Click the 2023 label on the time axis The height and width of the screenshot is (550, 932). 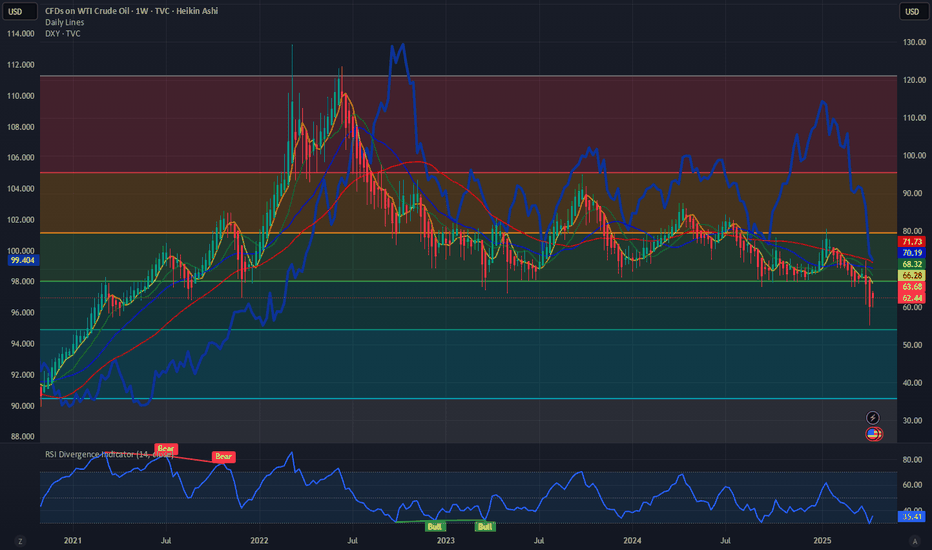click(446, 540)
